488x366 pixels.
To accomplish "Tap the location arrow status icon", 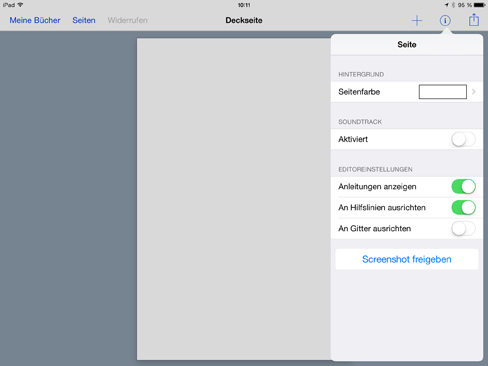I will pyautogui.click(x=446, y=5).
